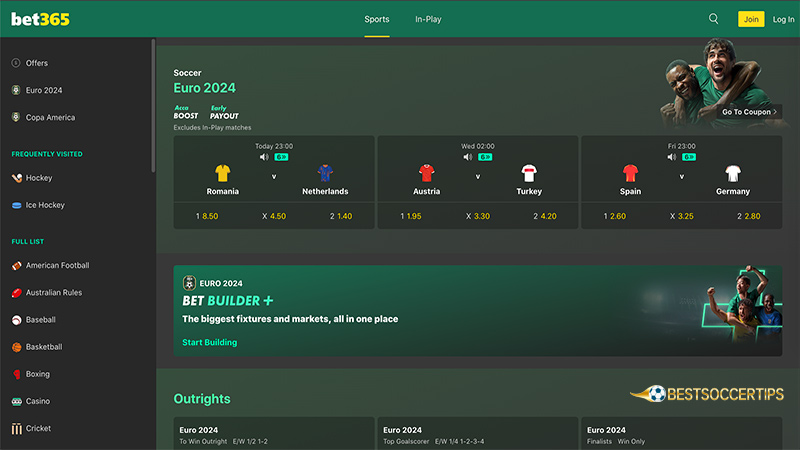Image resolution: width=800 pixels, height=450 pixels.
Task: Click the Log In link
Action: [783, 19]
